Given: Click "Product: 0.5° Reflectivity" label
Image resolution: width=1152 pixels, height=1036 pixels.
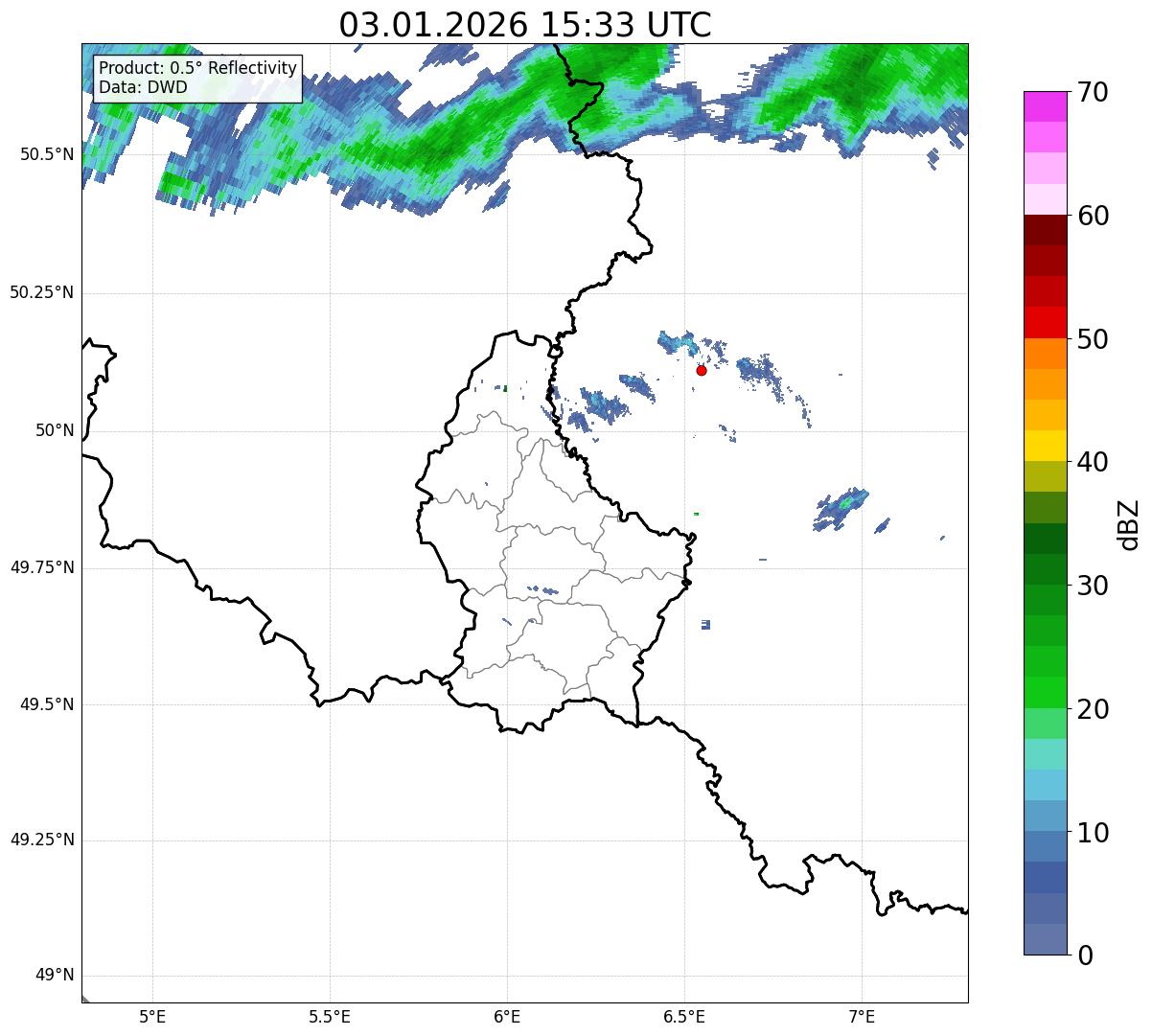Looking at the screenshot, I should pos(198,69).
